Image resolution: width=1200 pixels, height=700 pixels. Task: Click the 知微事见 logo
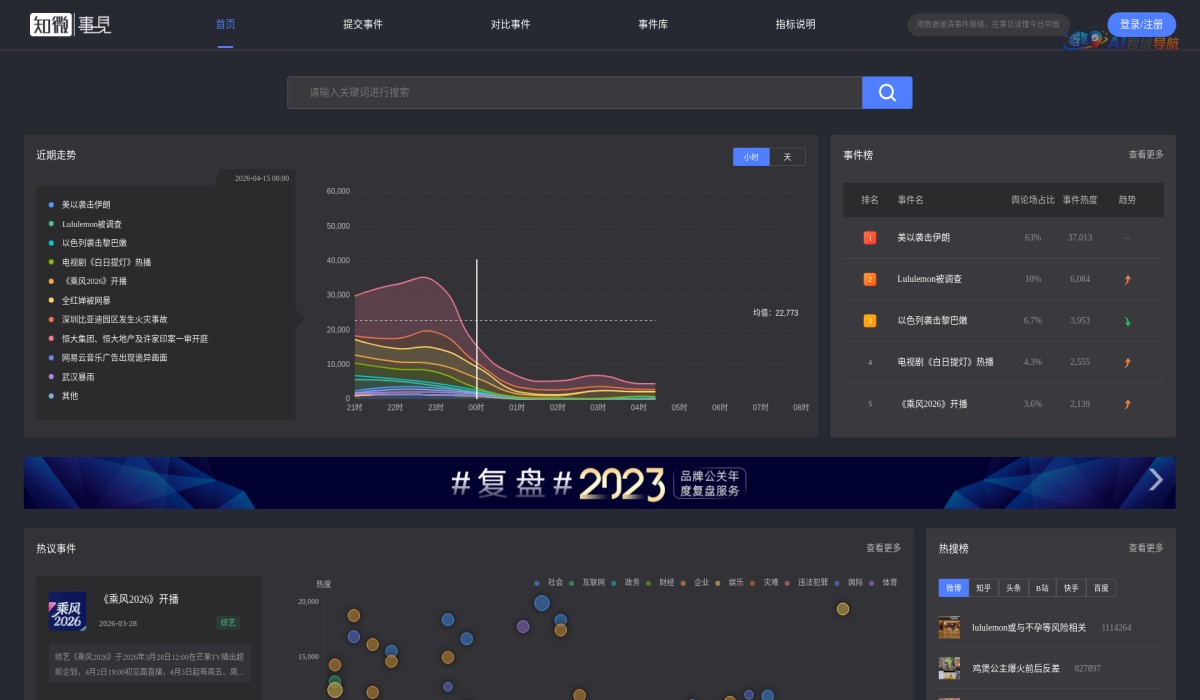pyautogui.click(x=70, y=24)
